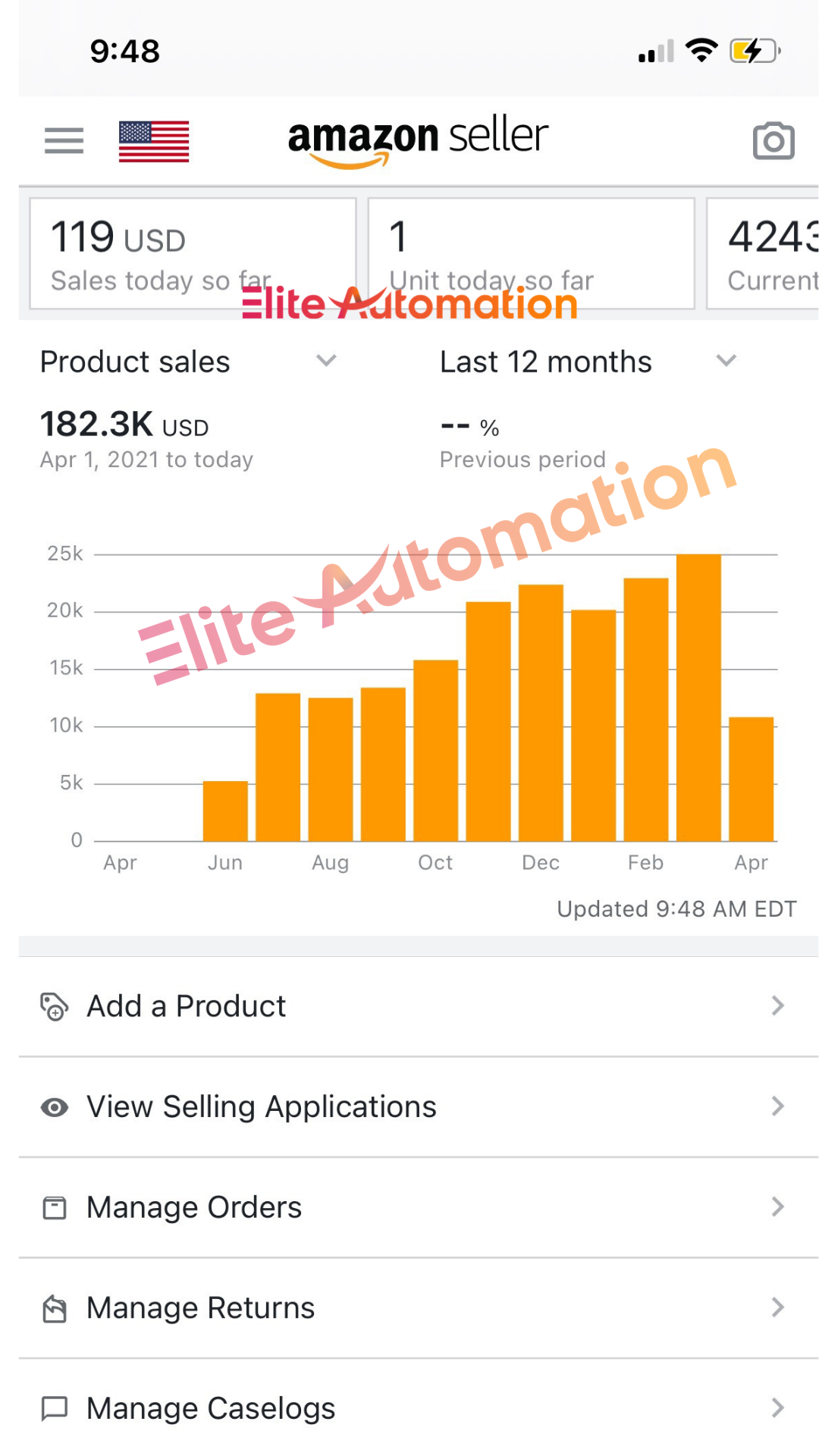Tap the Unit today so far card

531,254
